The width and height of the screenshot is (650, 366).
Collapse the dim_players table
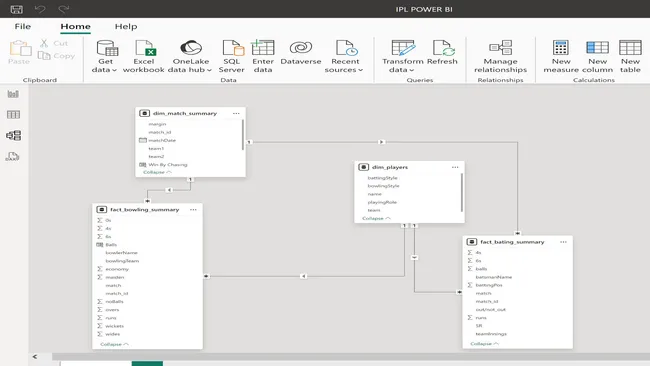(x=376, y=218)
